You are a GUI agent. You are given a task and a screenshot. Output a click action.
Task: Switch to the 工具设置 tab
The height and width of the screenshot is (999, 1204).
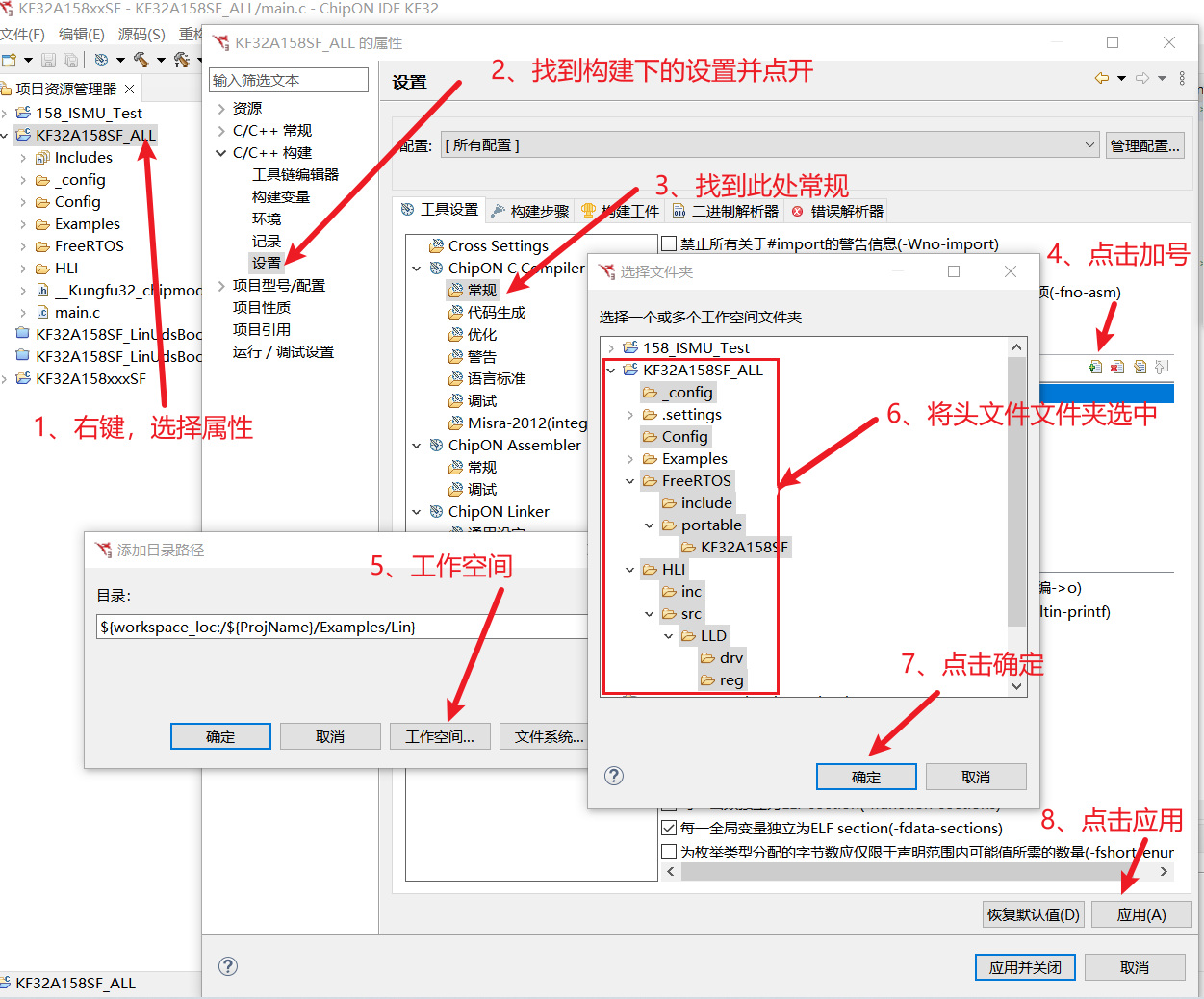[439, 210]
